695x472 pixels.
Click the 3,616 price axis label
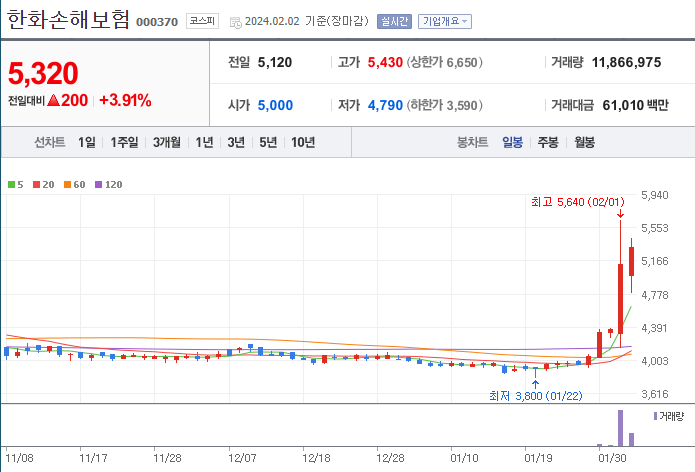click(x=655, y=394)
